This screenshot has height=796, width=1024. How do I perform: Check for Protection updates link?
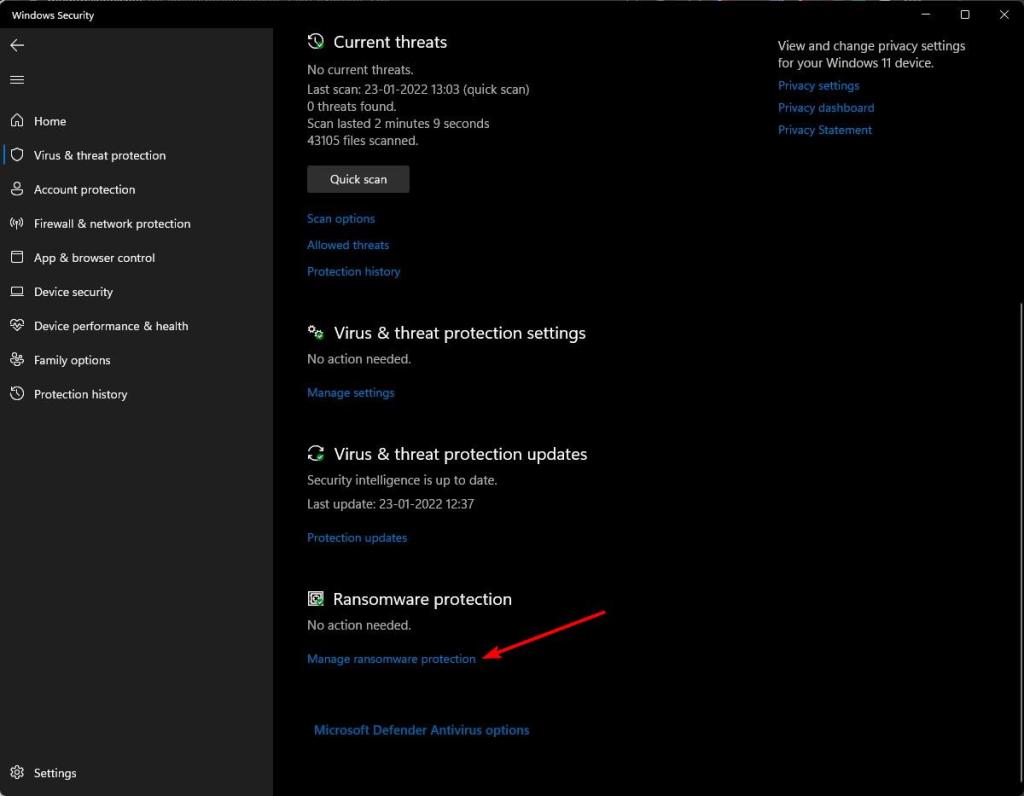(357, 538)
